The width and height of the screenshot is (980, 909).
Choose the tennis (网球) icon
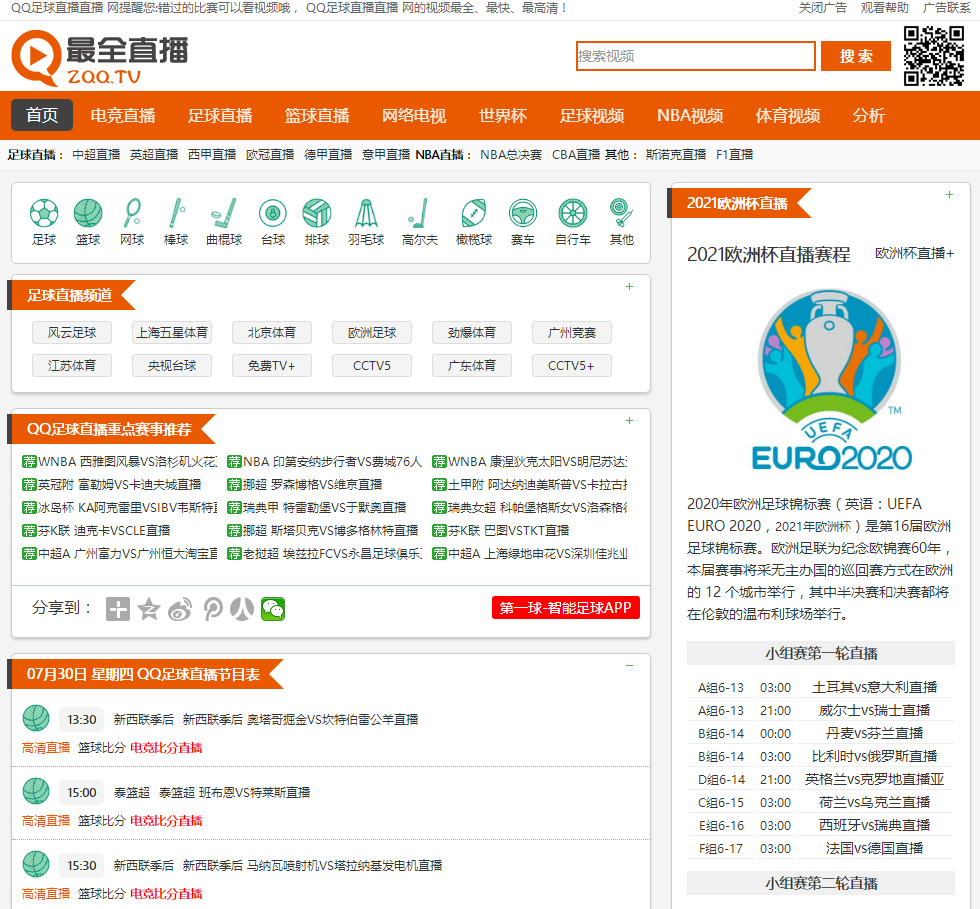[132, 213]
